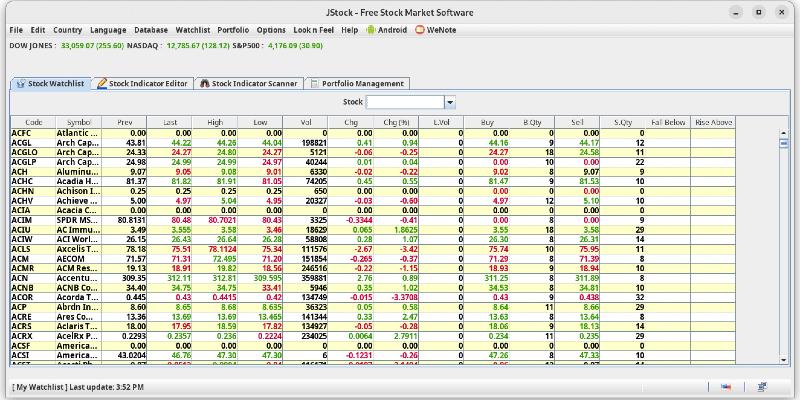
Task: Click the country flag icon in status bar
Action: 726,386
